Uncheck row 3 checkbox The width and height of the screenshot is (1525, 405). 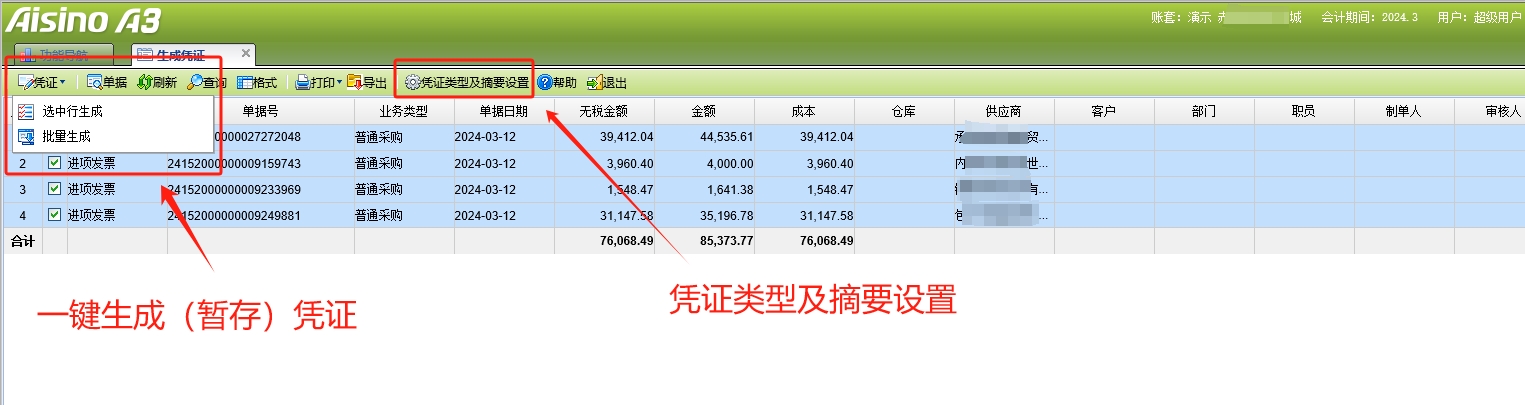[54, 189]
